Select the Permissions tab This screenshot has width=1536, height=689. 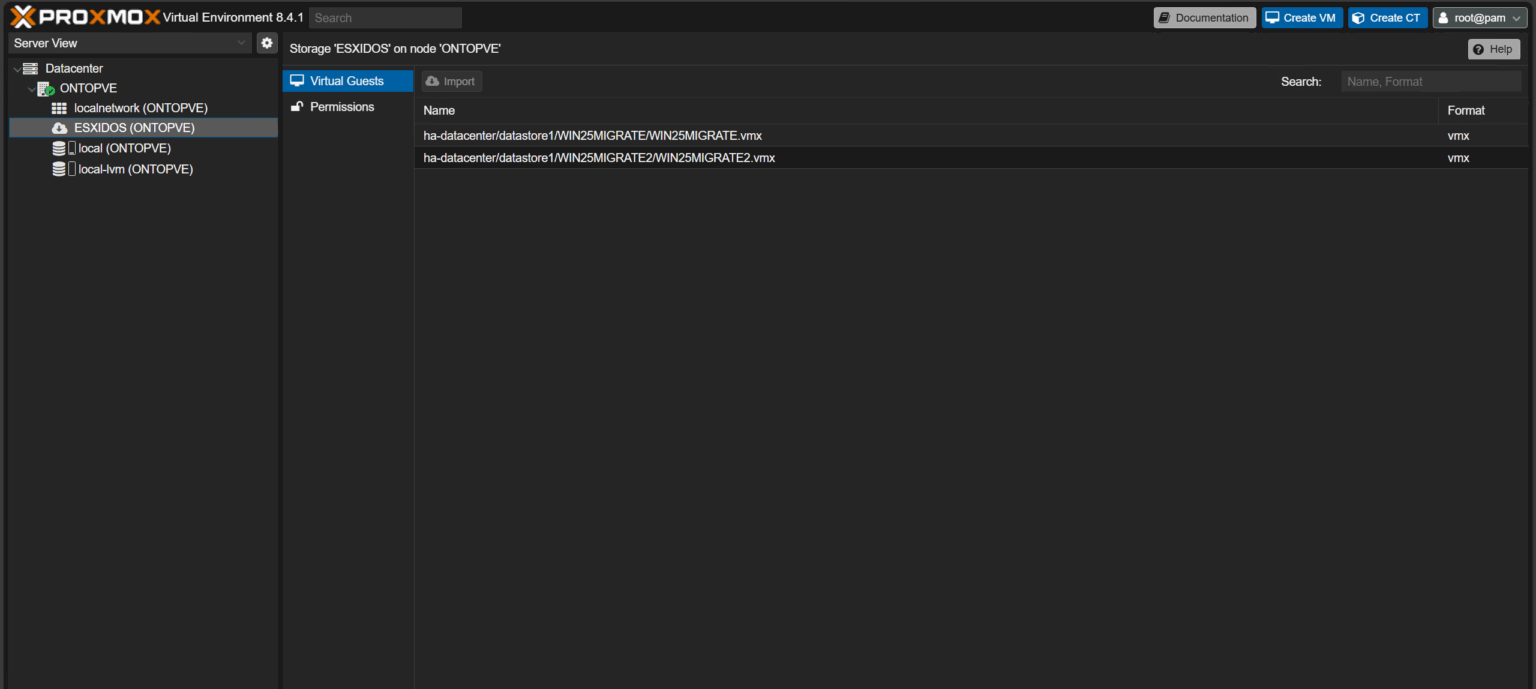click(348, 107)
